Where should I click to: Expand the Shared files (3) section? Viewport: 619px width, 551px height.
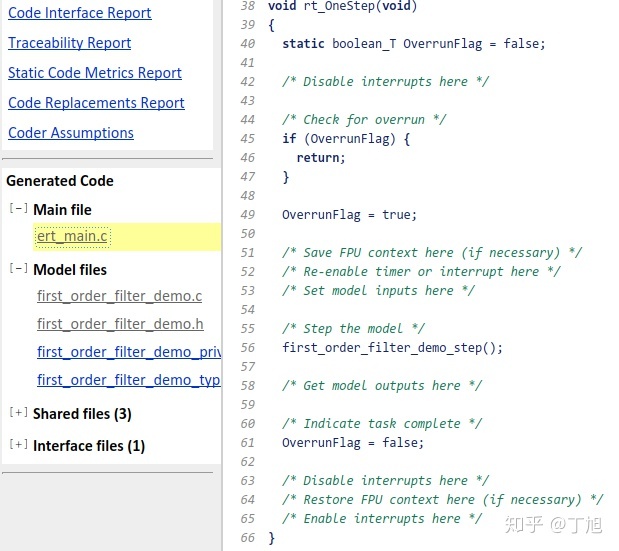(x=18, y=413)
